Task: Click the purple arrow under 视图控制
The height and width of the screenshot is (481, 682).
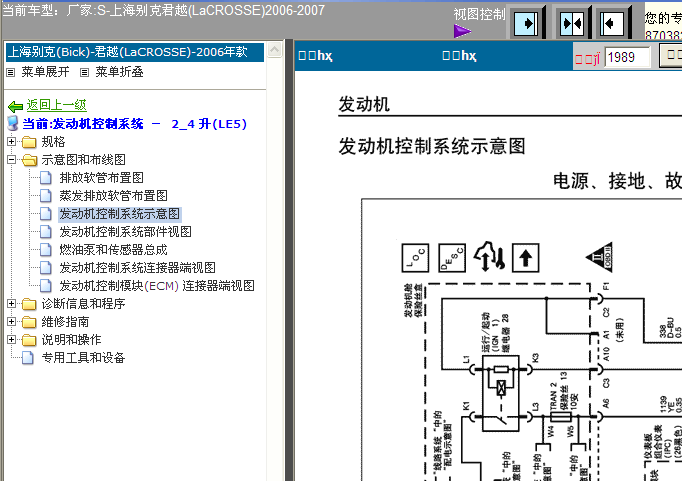Action: pos(462,31)
